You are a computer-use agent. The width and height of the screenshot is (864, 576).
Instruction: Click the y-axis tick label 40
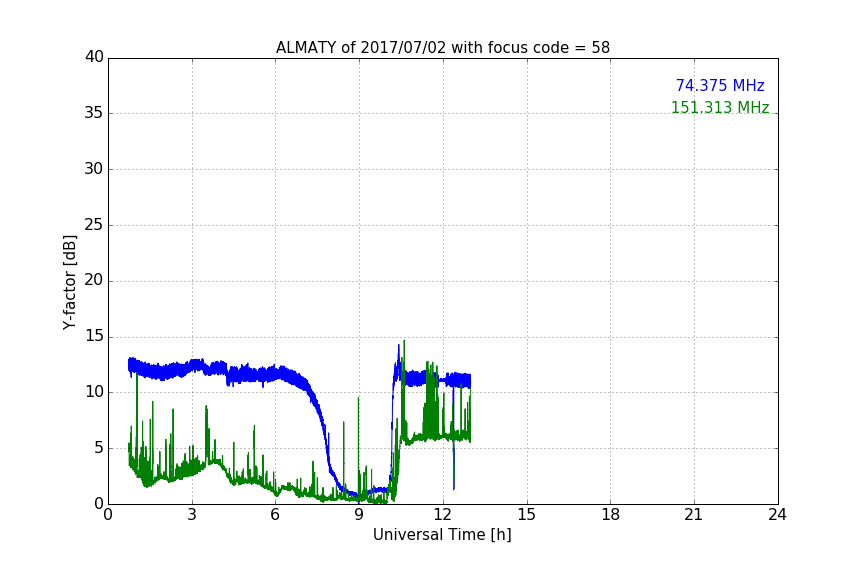coord(94,57)
